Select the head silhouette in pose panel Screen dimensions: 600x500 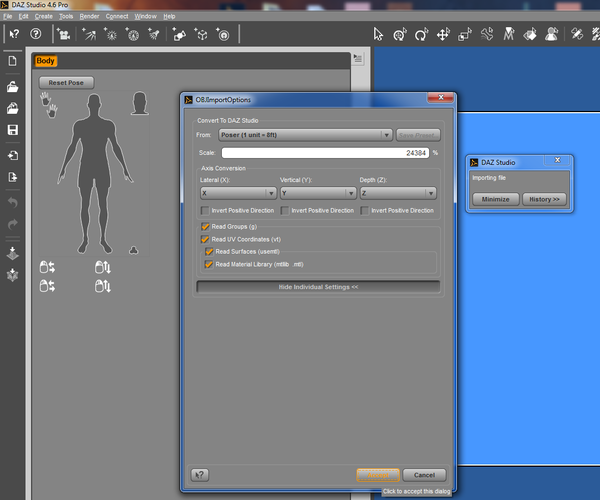point(139,103)
